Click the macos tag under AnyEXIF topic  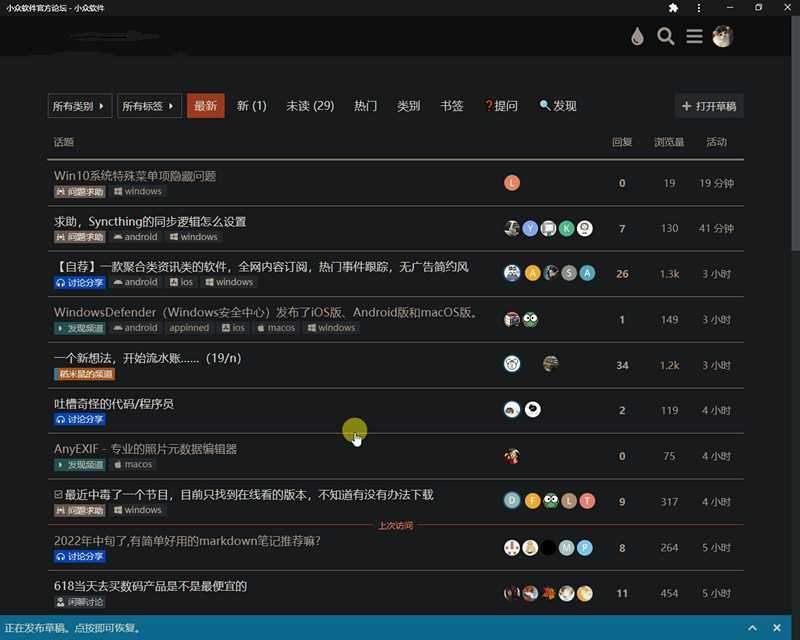click(x=133, y=465)
